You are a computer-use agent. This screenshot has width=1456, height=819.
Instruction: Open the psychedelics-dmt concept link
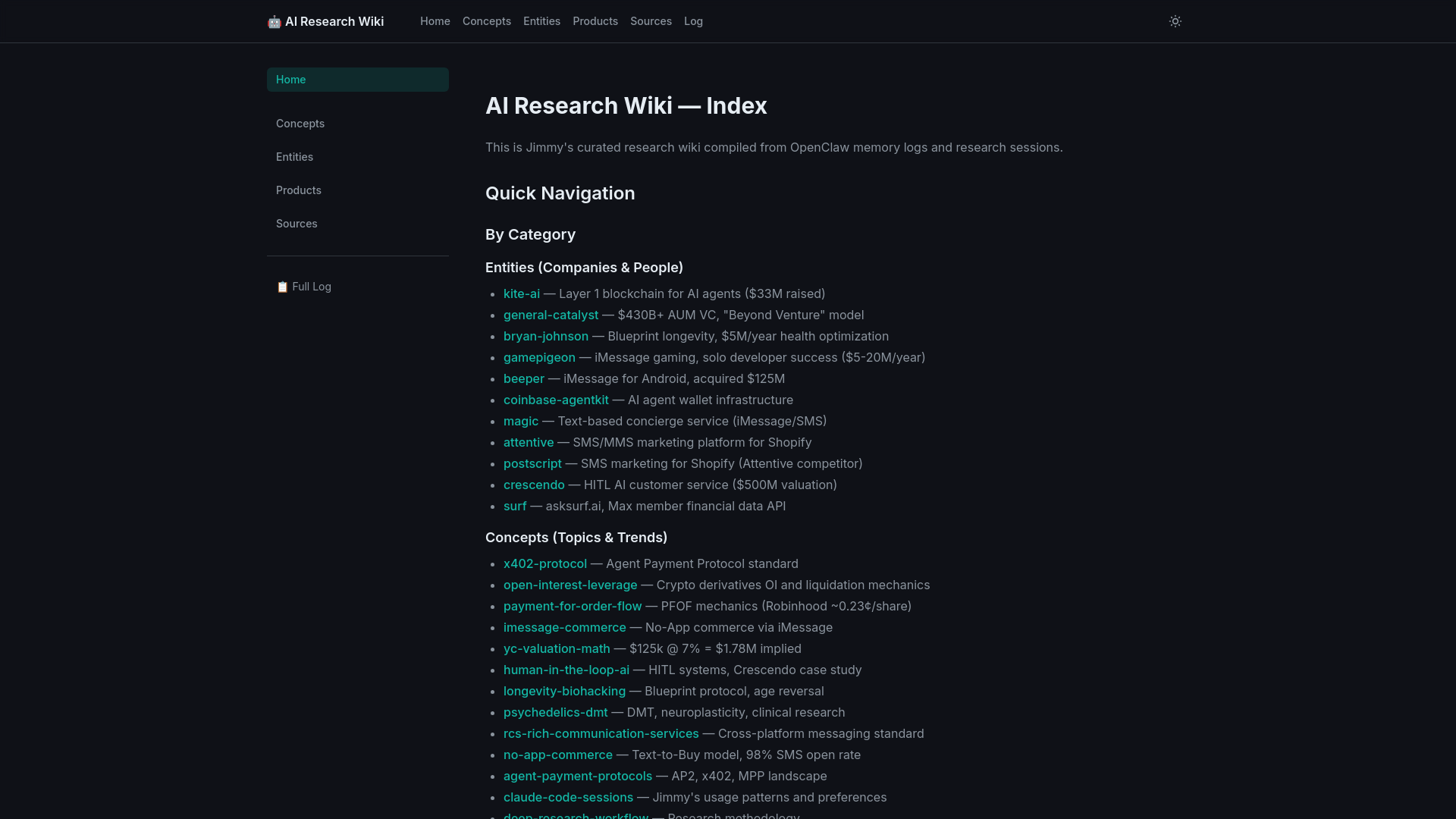(556, 712)
